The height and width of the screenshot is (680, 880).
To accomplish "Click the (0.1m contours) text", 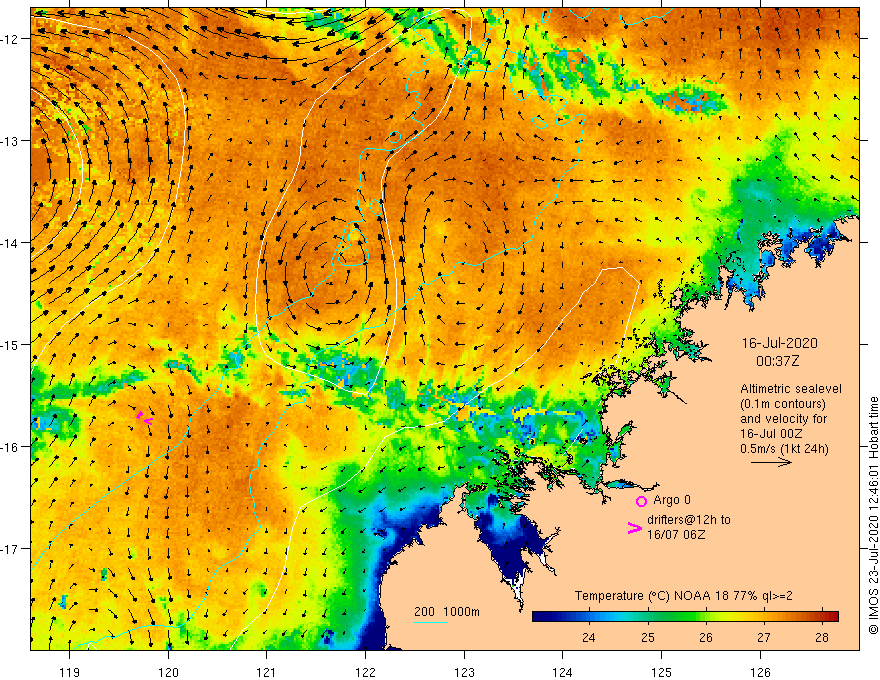I will coord(782,404).
